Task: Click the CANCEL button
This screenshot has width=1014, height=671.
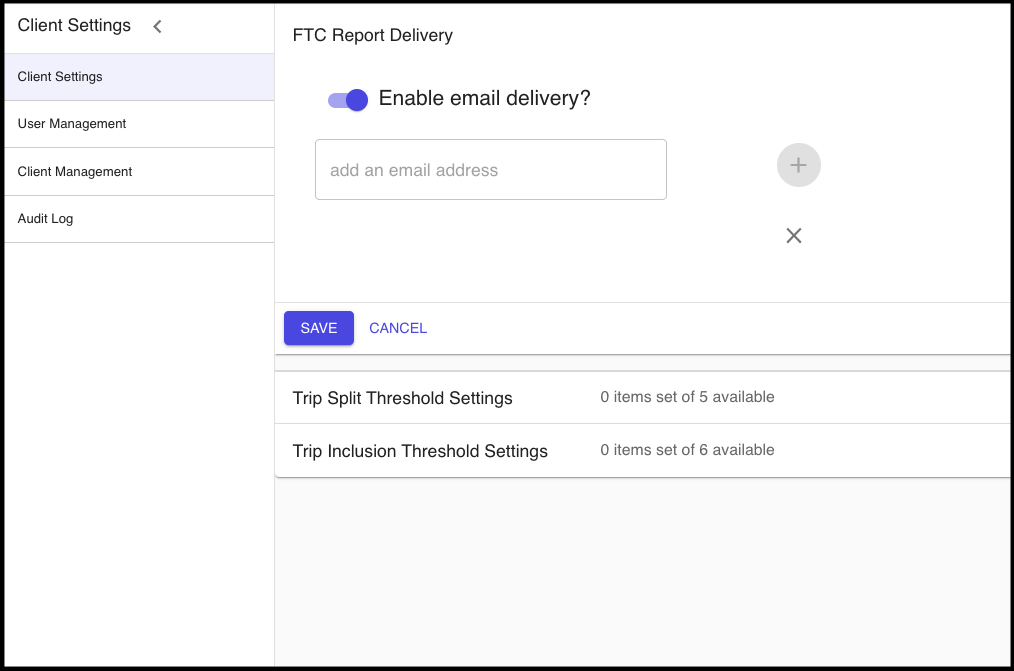Action: click(398, 328)
